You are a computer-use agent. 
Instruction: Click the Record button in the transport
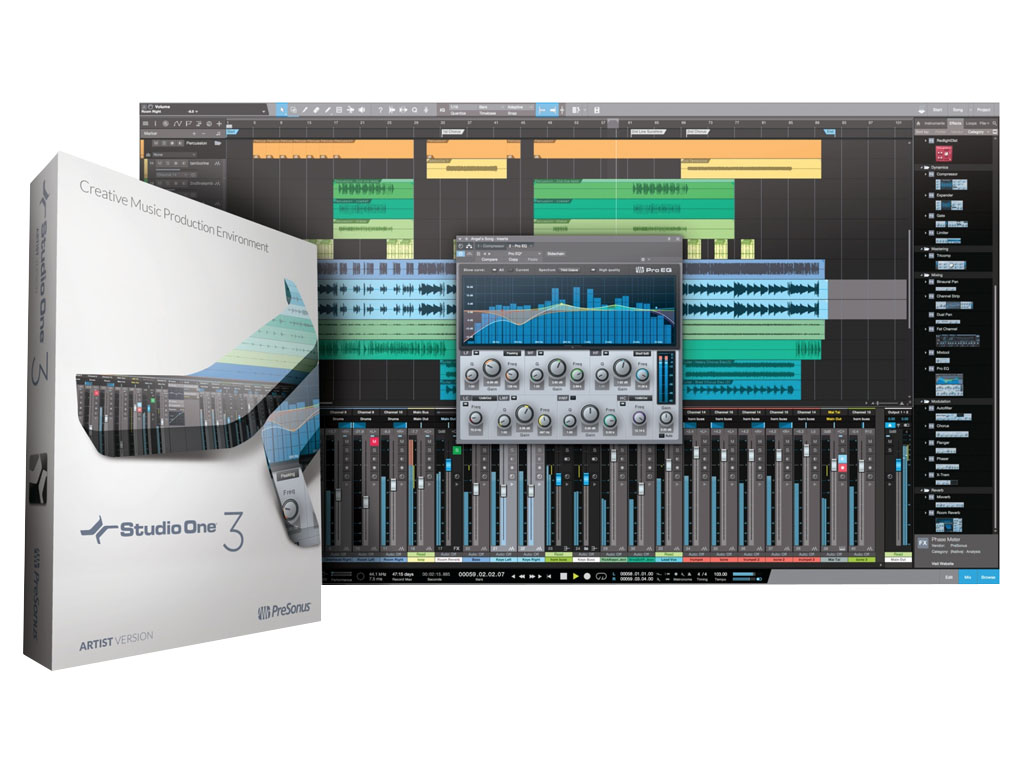click(x=588, y=576)
